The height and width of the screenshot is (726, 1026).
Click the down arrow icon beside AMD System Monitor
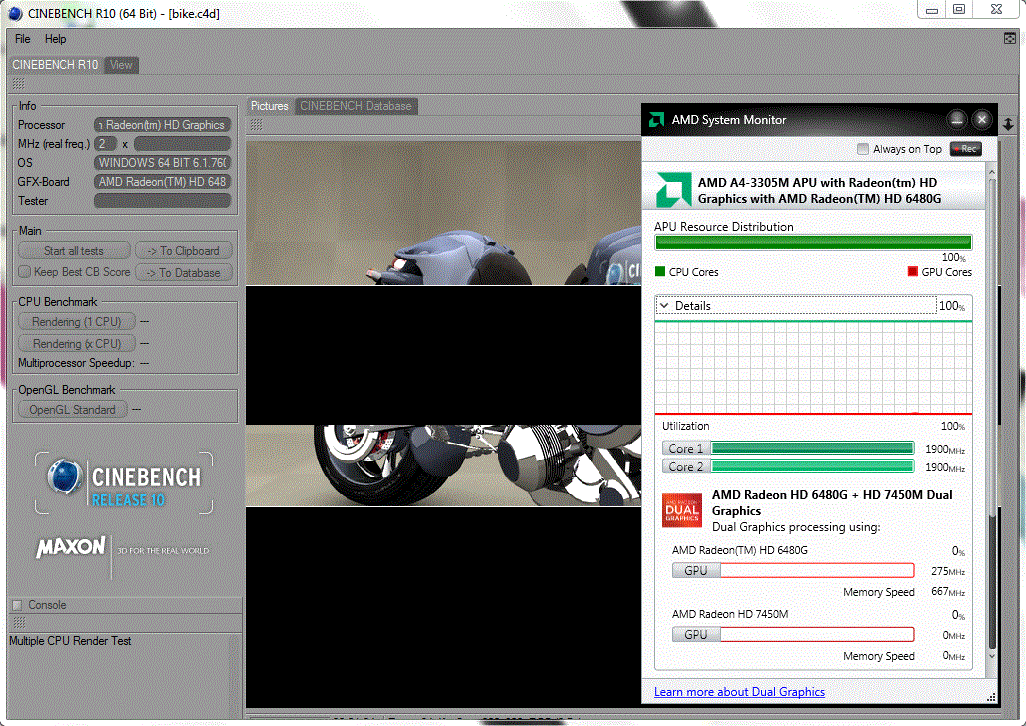click(x=1008, y=124)
